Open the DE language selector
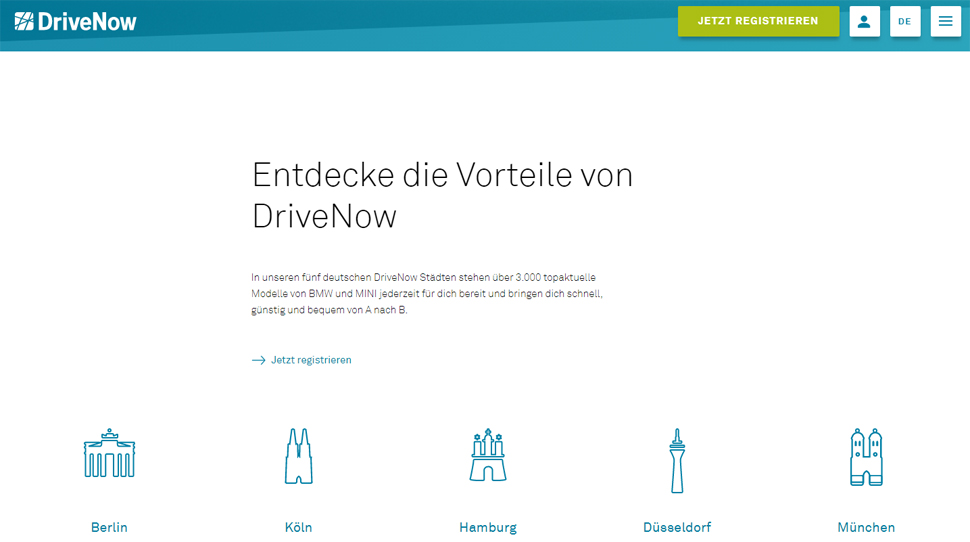This screenshot has width=970, height=542. pos(905,22)
